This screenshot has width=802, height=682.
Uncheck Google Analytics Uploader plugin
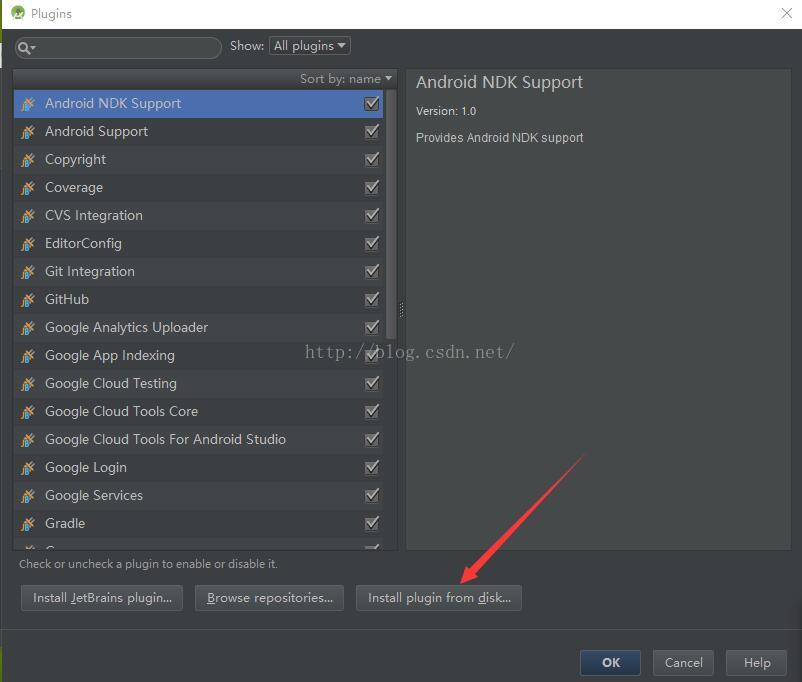click(x=372, y=327)
